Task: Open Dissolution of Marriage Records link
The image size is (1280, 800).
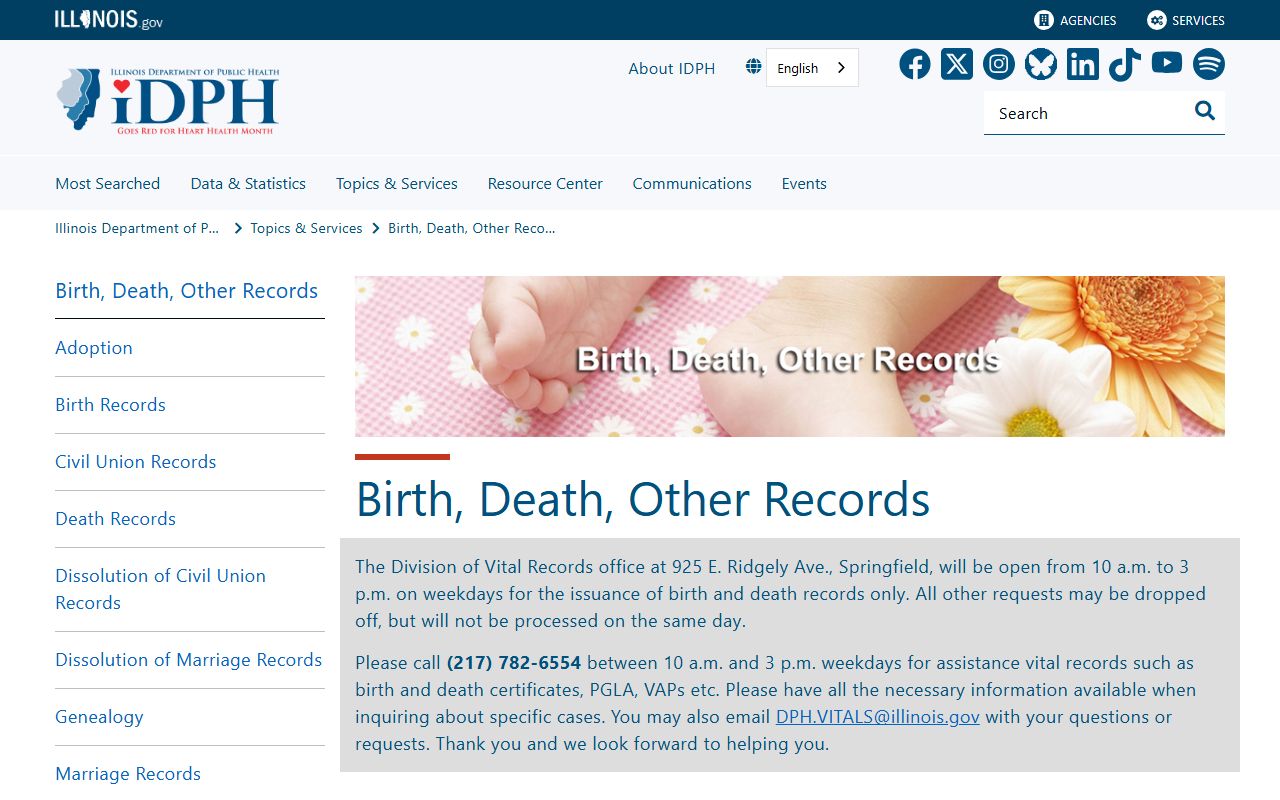Action: 189,660
